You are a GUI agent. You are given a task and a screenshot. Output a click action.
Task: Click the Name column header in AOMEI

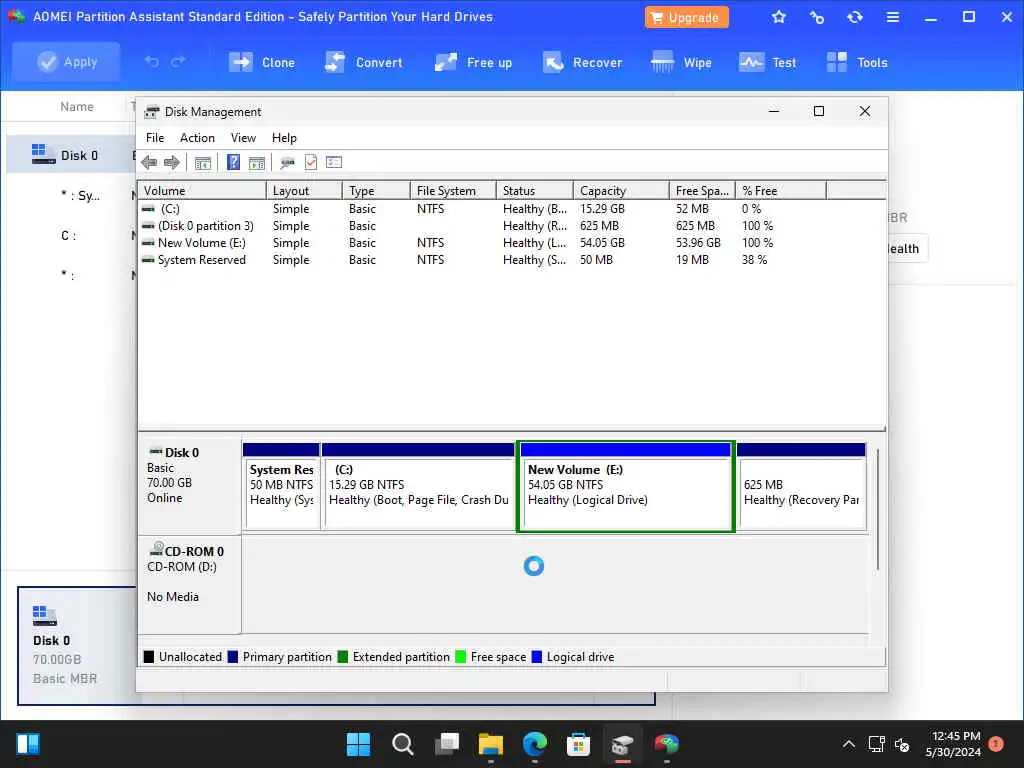(76, 106)
